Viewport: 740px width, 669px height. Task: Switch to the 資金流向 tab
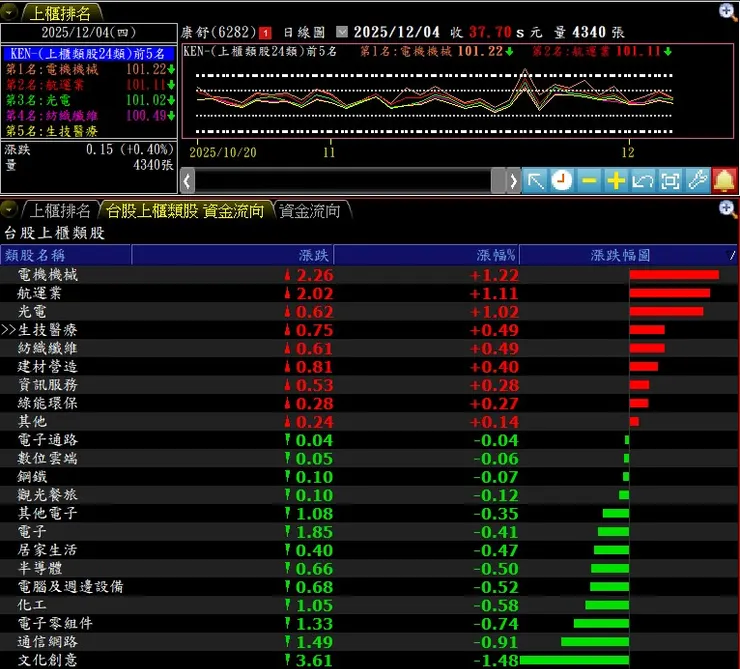310,210
